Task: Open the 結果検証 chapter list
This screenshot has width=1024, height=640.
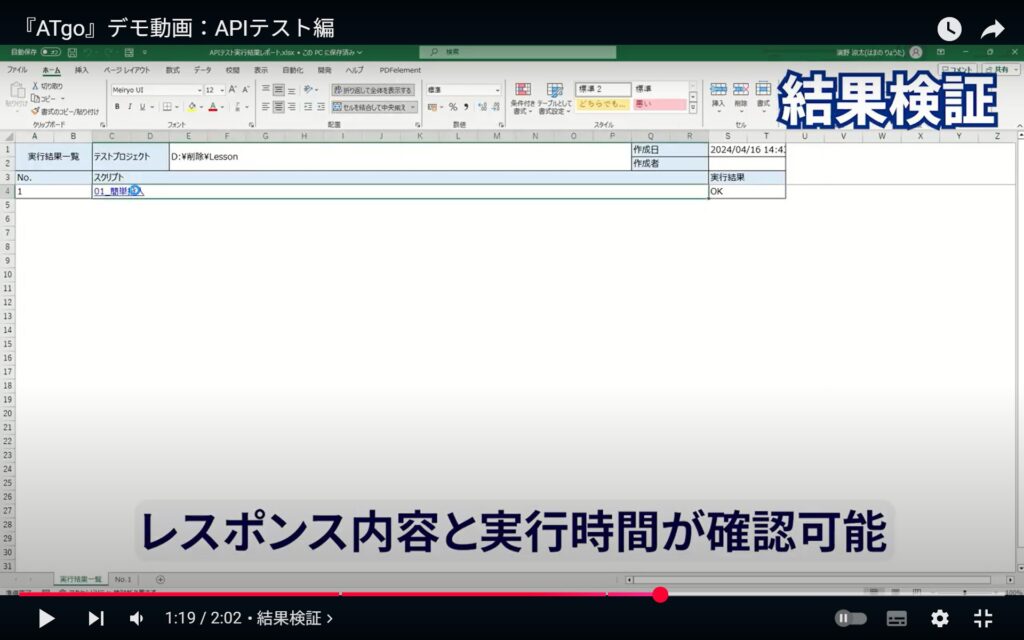Action: pyautogui.click(x=295, y=618)
